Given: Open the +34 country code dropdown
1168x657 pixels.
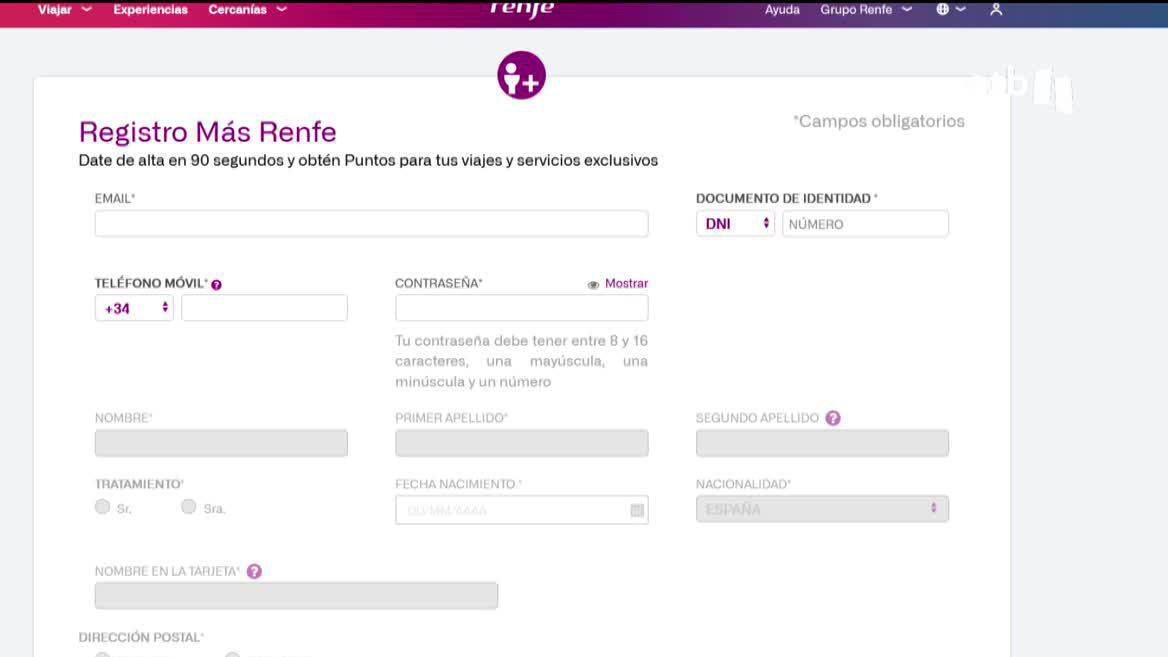Looking at the screenshot, I should tap(134, 308).
